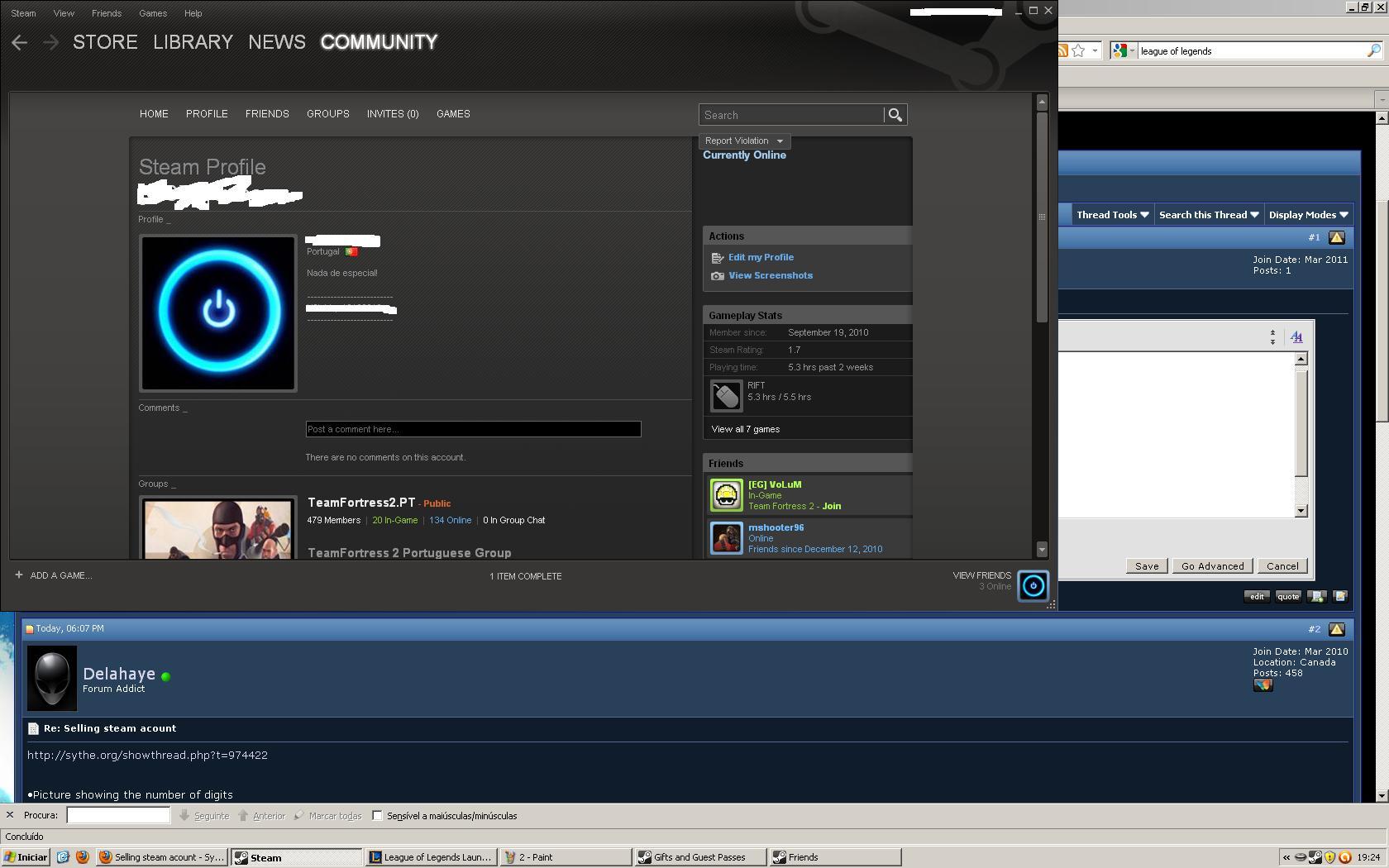
Task: Switch to the NEWS section
Action: (x=277, y=42)
